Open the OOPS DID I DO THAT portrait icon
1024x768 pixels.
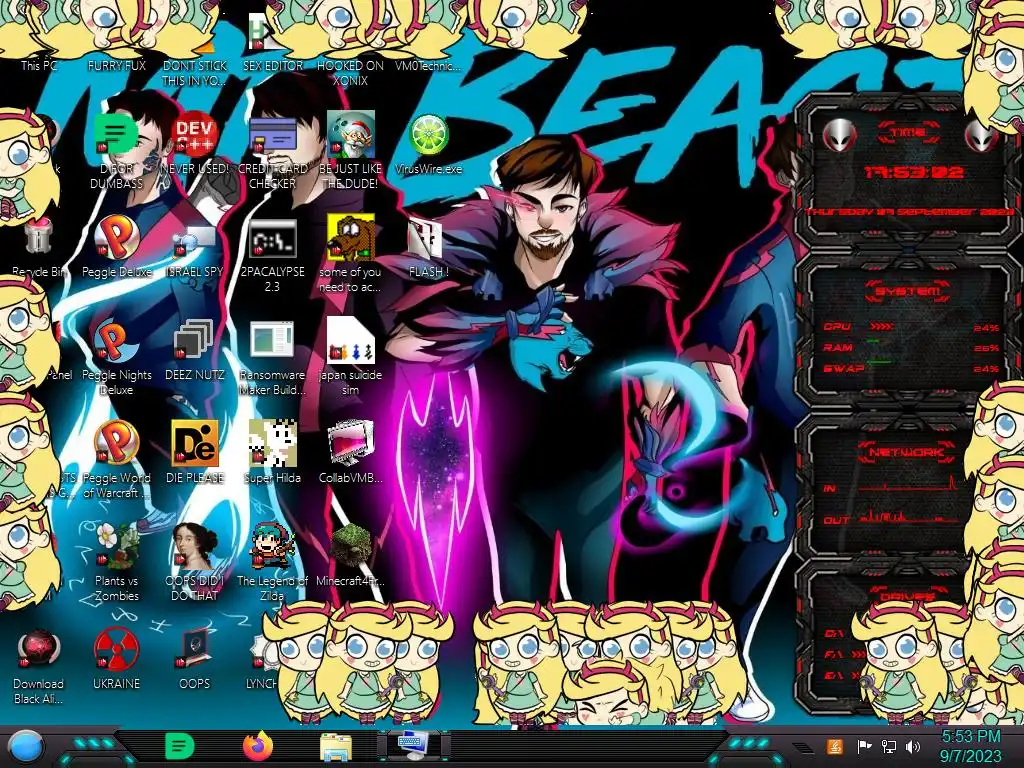click(195, 546)
